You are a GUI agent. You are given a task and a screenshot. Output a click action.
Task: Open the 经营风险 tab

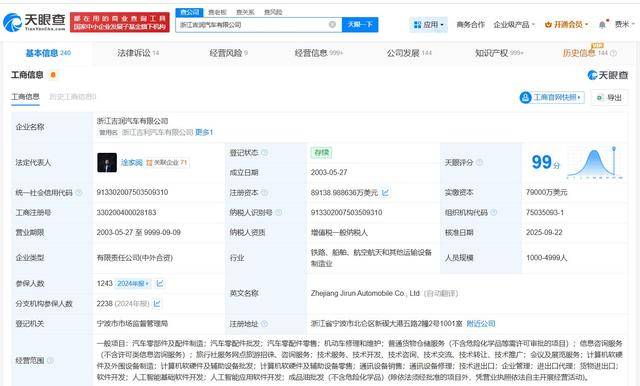click(229, 53)
